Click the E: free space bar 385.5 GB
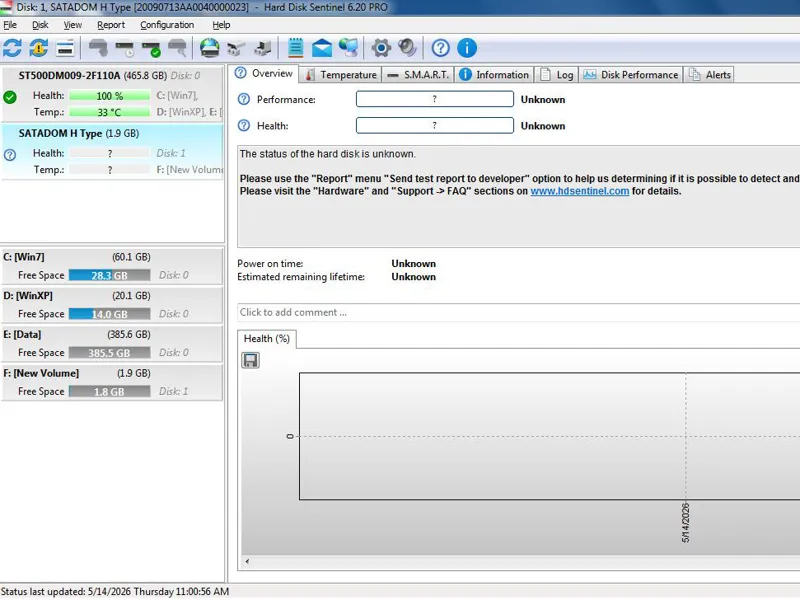Image resolution: width=800 pixels, height=600 pixels. tap(110, 353)
